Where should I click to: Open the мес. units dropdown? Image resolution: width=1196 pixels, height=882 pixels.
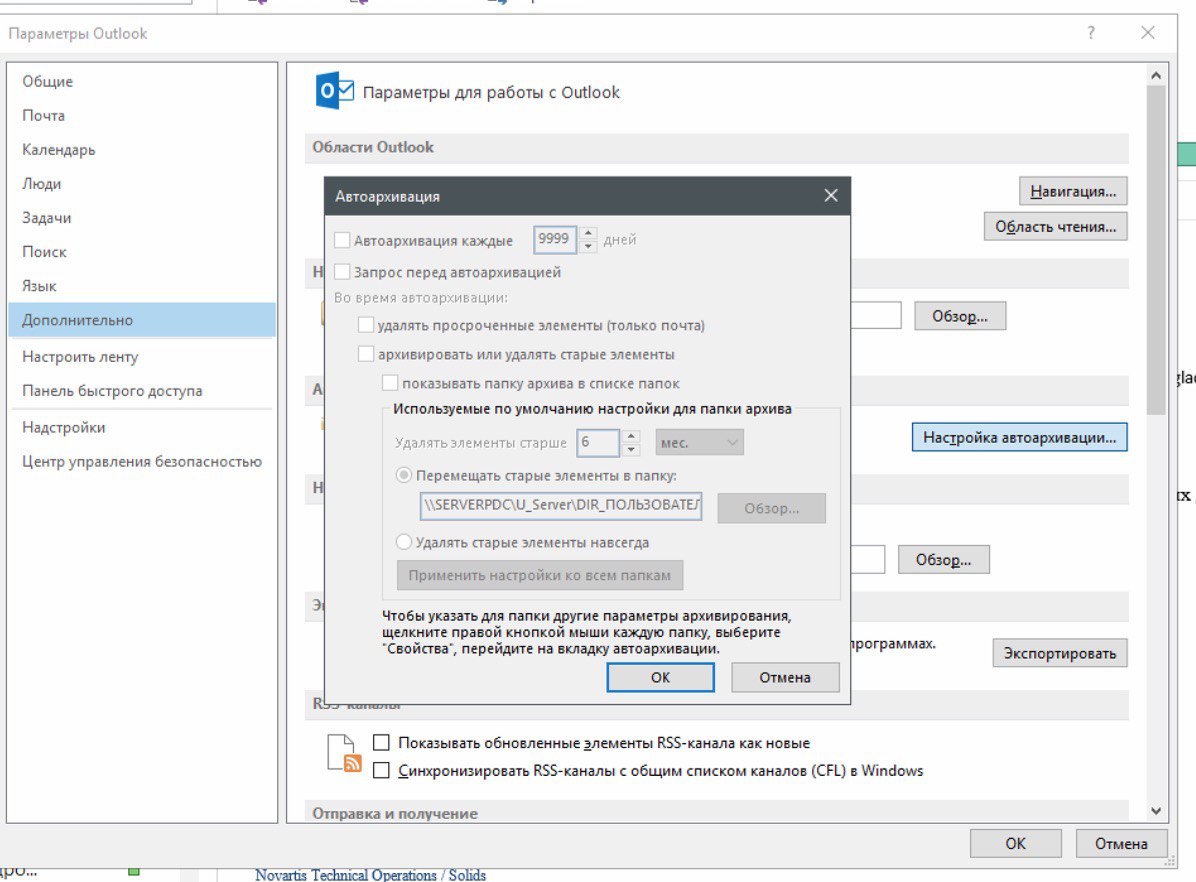click(x=699, y=443)
